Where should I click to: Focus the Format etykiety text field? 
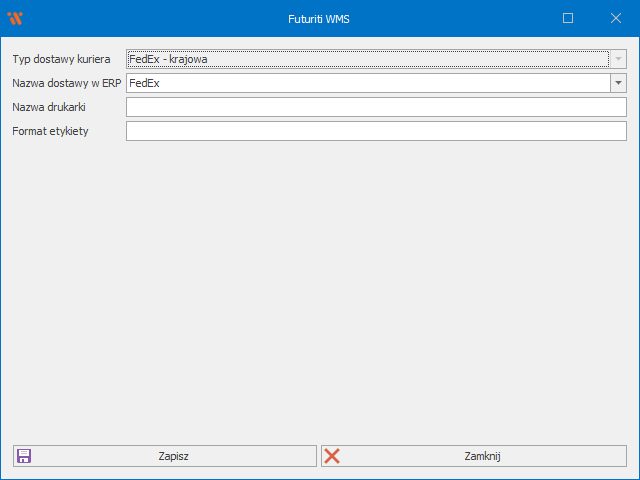click(x=376, y=131)
